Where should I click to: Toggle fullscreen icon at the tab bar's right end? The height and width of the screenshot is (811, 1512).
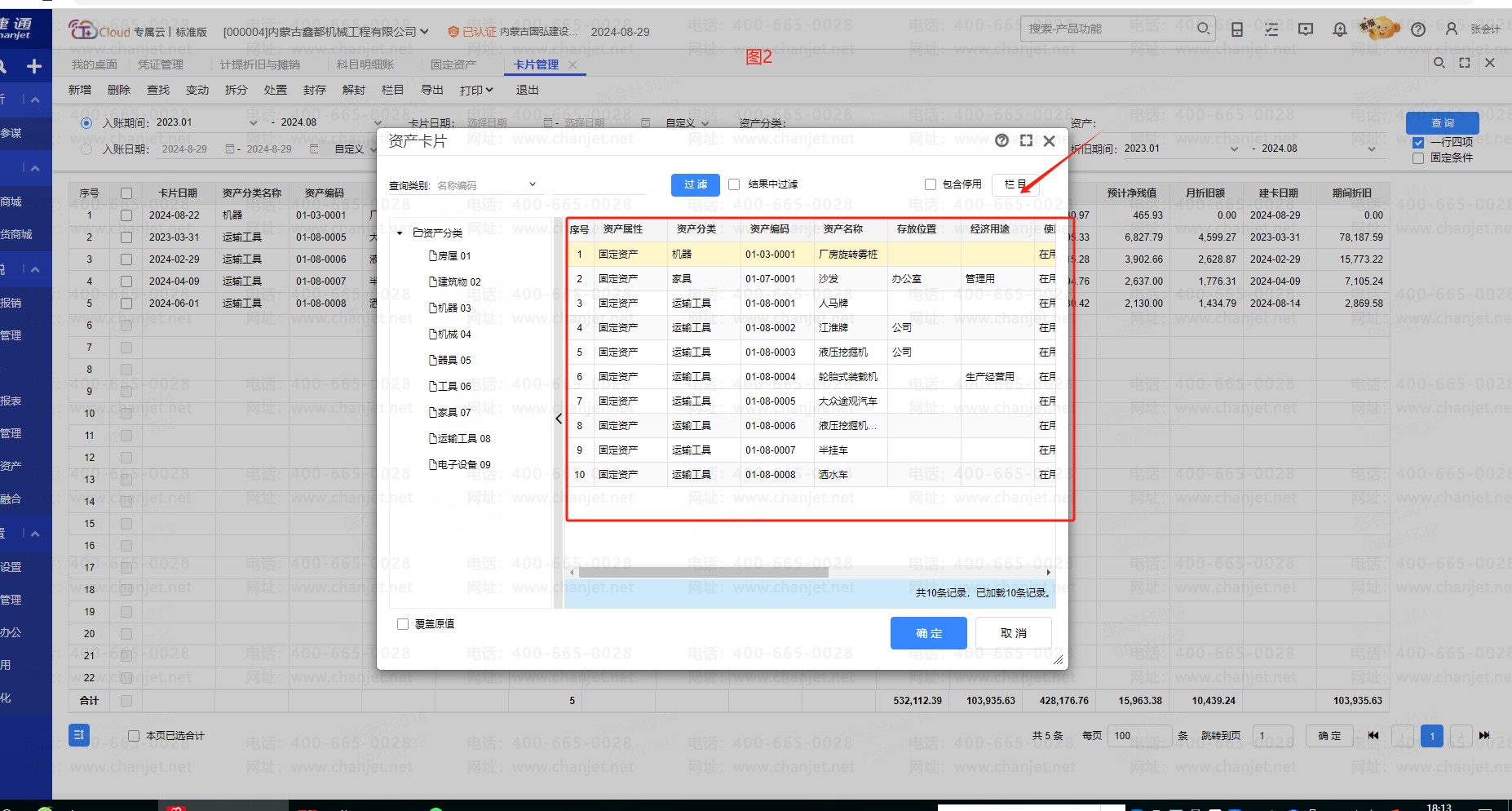pyautogui.click(x=1465, y=63)
